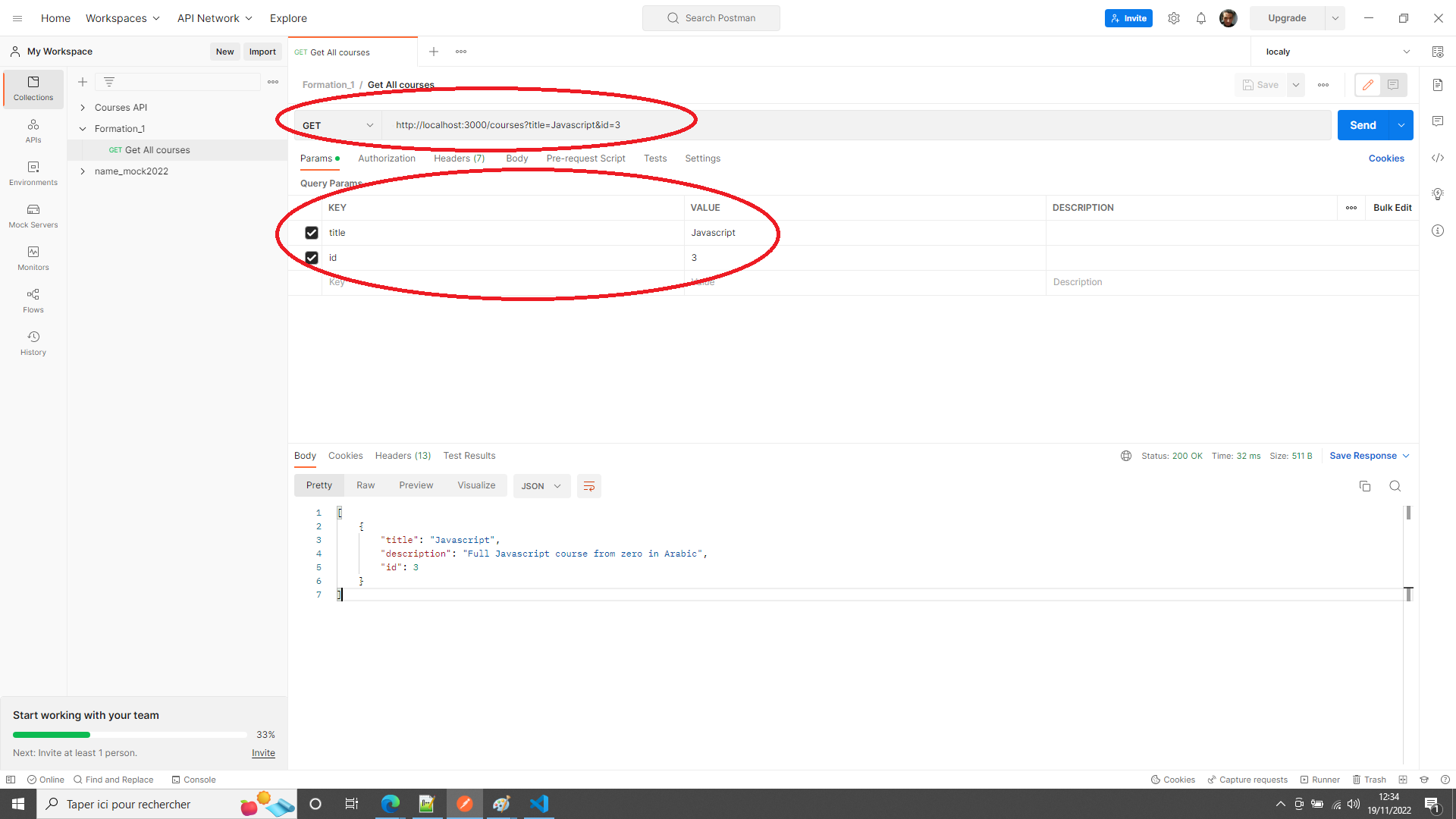The image size is (1456, 819).
Task: Search within the response body
Action: pos(1395,486)
